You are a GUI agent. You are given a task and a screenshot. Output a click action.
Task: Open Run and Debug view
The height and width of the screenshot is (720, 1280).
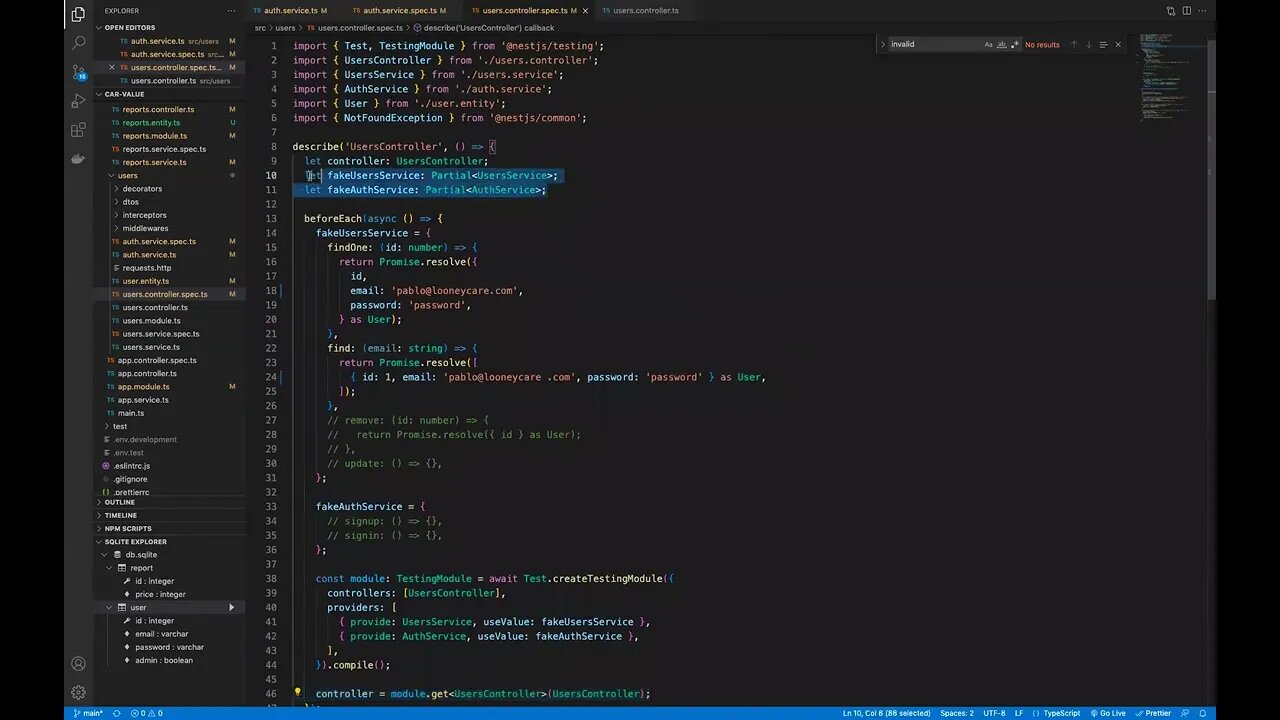(78, 101)
